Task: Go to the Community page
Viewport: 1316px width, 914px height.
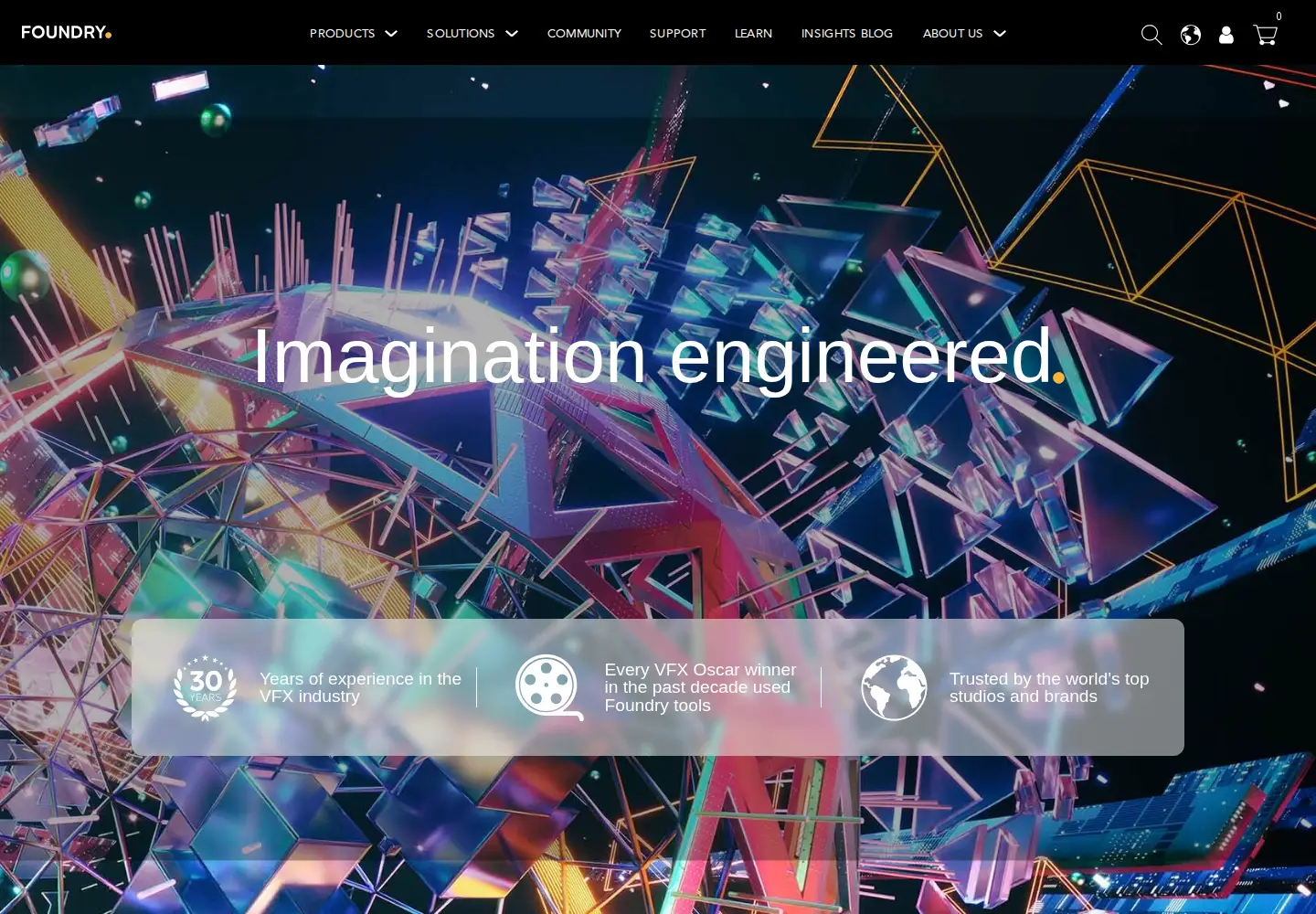Action: [x=584, y=34]
